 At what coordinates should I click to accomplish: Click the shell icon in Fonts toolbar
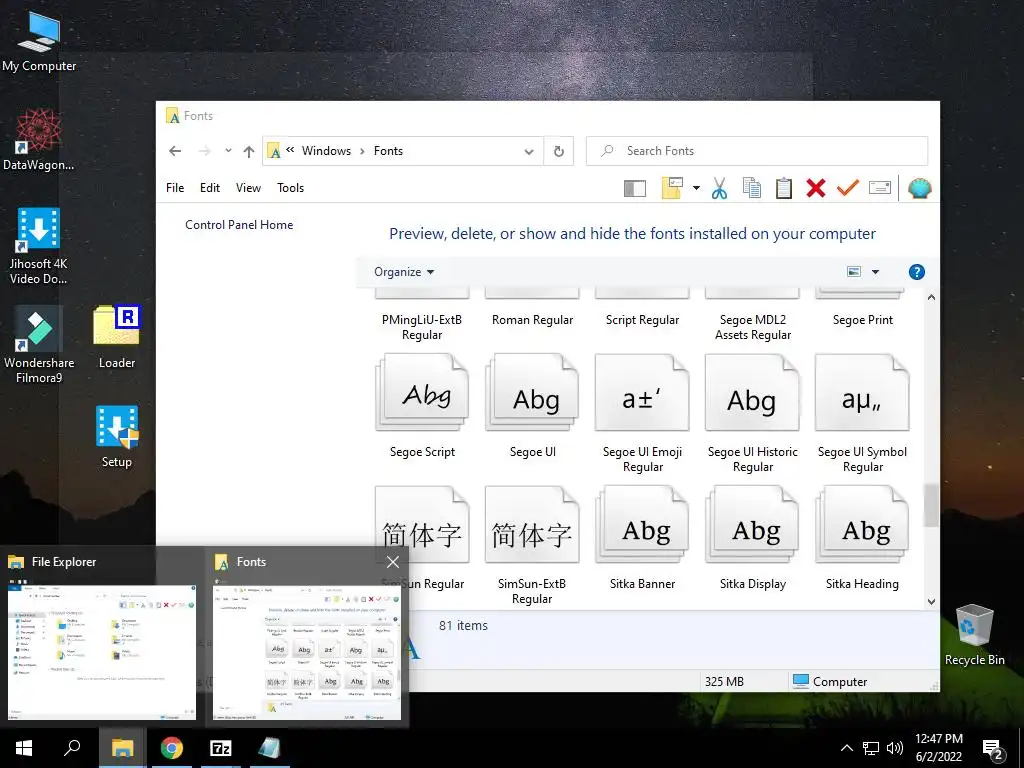(x=920, y=188)
